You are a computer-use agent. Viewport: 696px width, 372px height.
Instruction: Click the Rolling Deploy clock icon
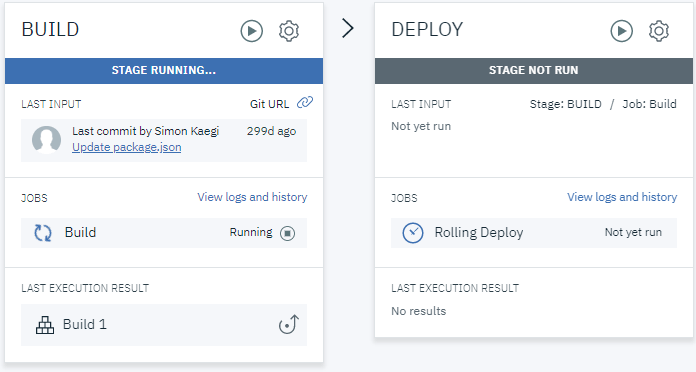tap(413, 233)
